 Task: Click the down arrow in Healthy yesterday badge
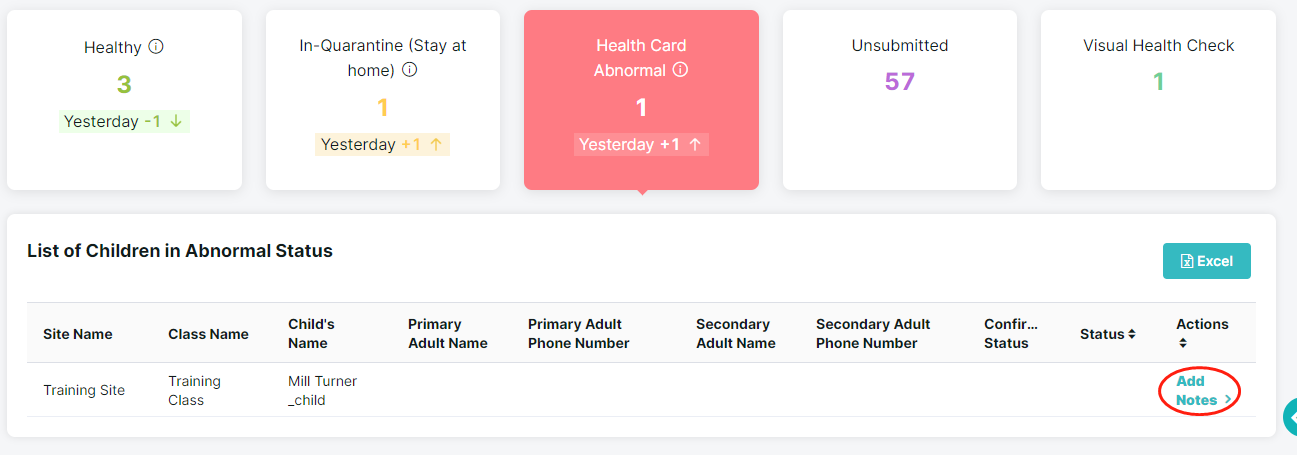coord(176,121)
